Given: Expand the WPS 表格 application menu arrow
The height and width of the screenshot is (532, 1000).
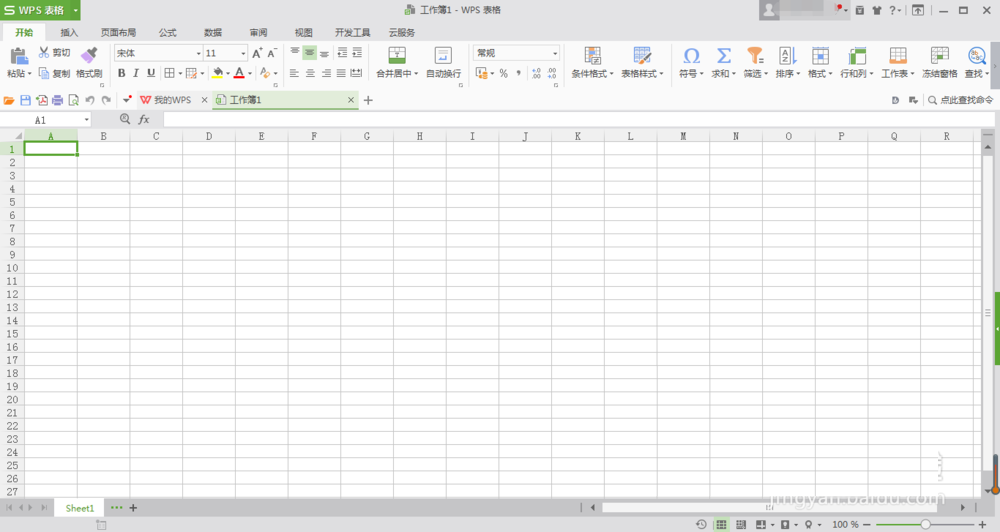Looking at the screenshot, I should 75,10.
